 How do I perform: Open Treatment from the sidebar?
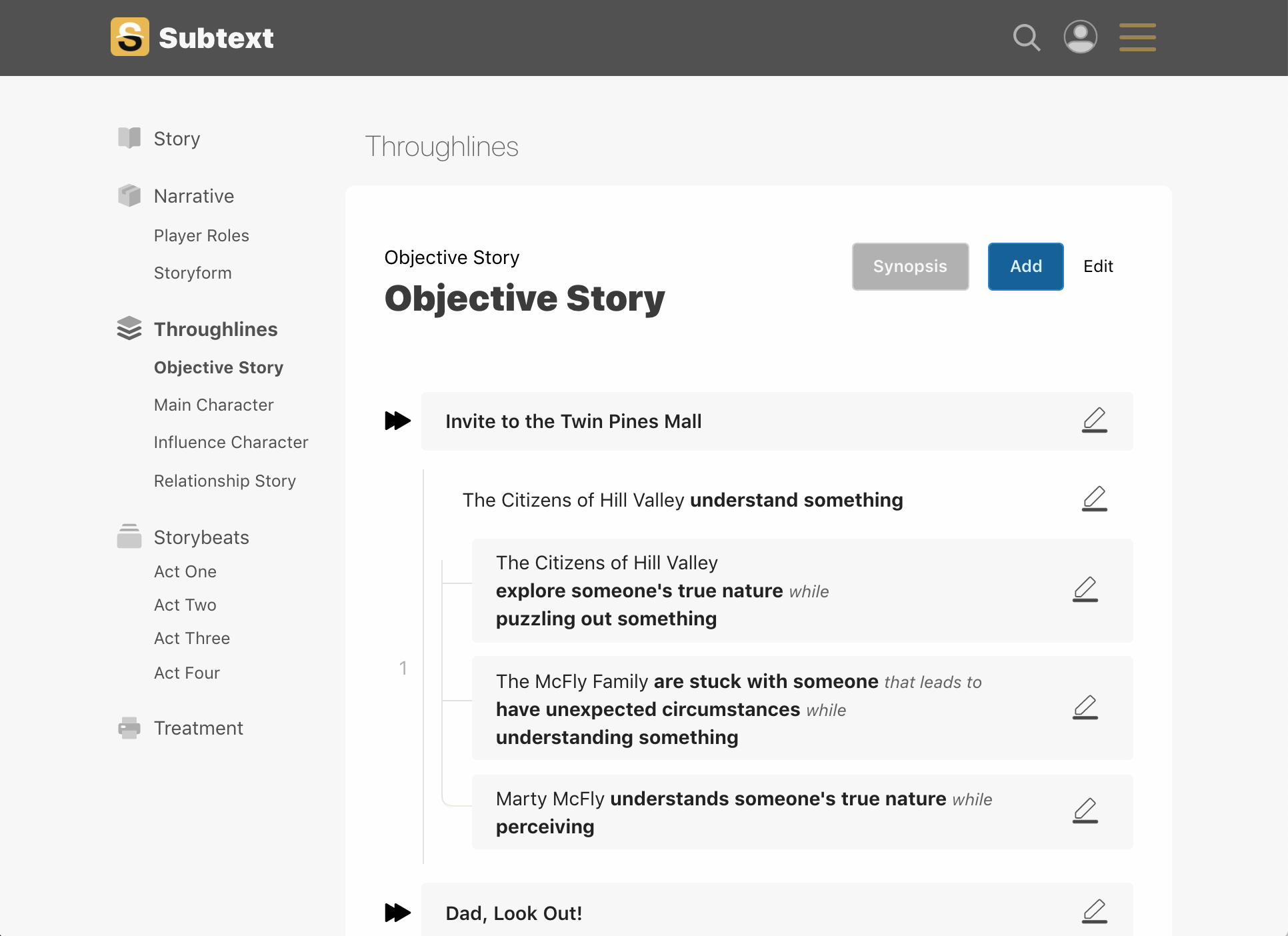pyautogui.click(x=198, y=728)
